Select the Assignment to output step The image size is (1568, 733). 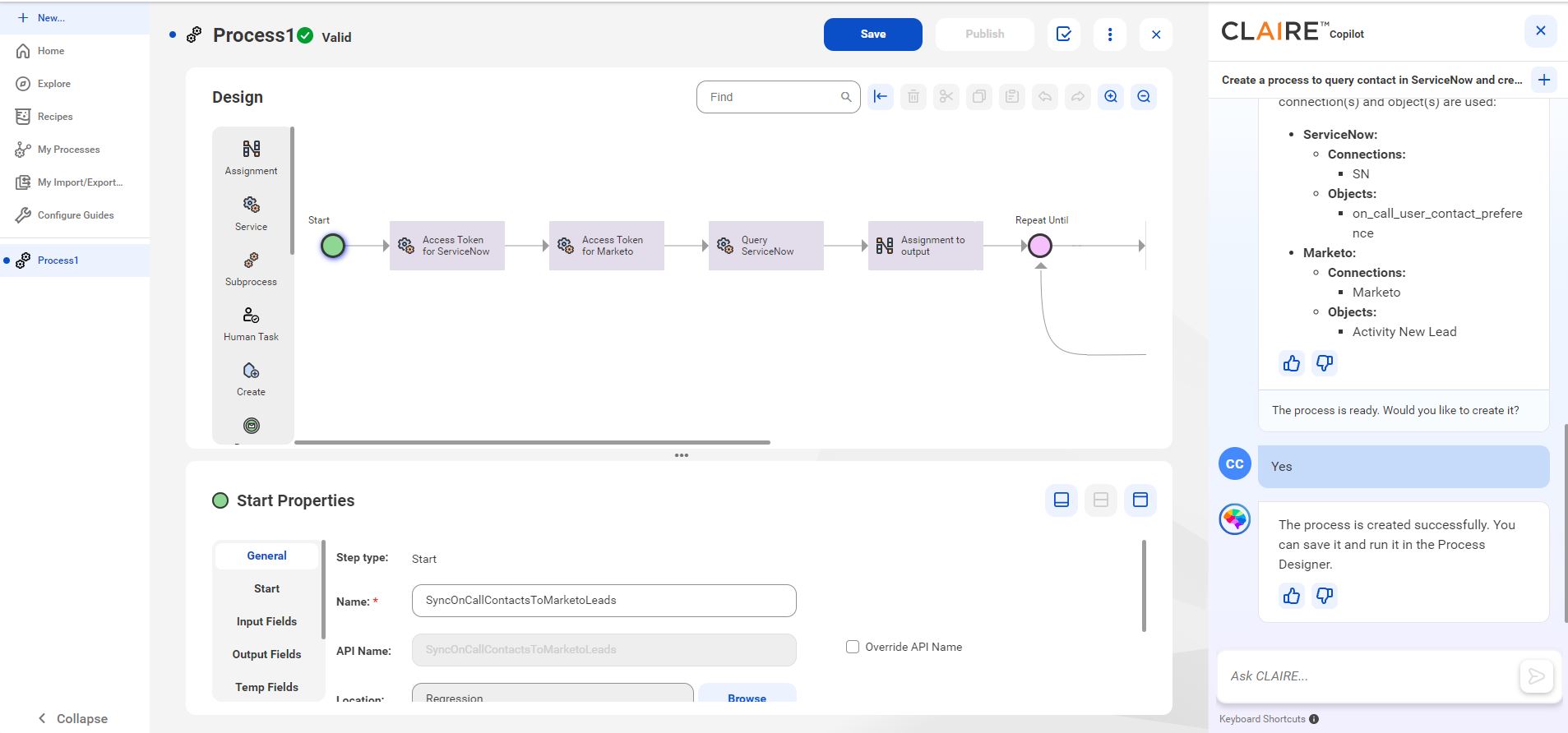click(926, 246)
